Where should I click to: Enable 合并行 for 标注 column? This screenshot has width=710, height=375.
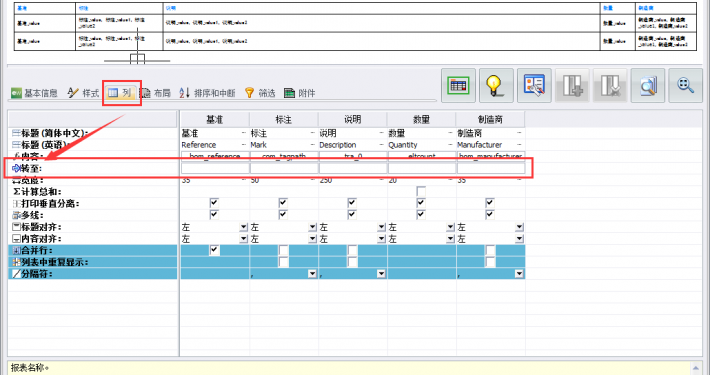pyautogui.click(x=283, y=250)
